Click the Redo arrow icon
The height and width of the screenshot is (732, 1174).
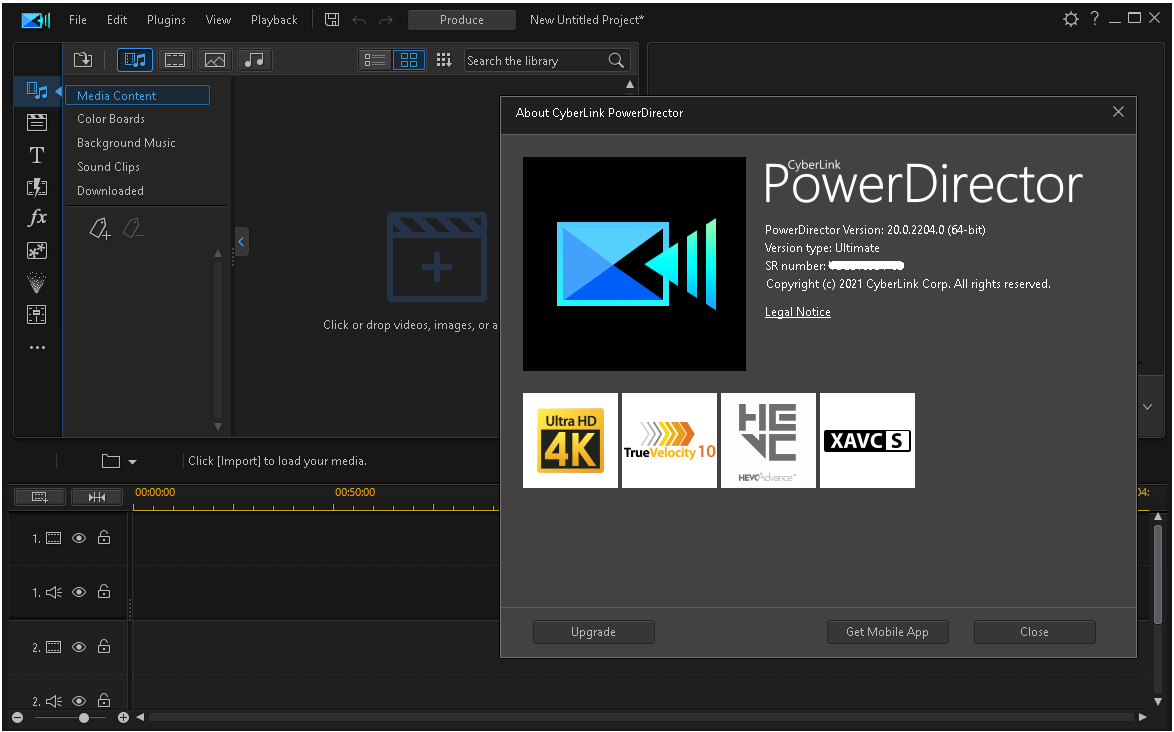tap(386, 20)
